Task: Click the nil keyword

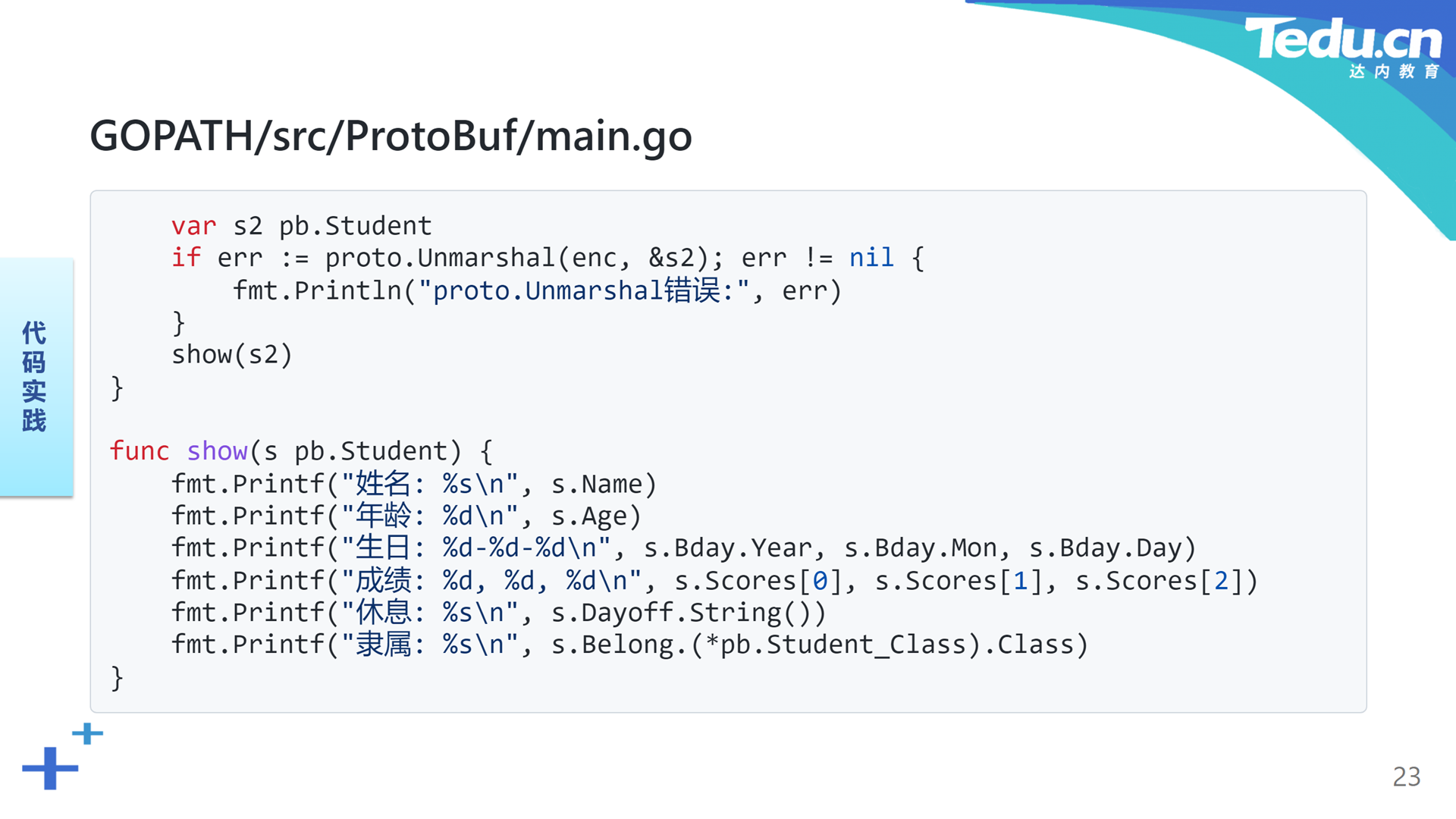Action: click(x=871, y=258)
